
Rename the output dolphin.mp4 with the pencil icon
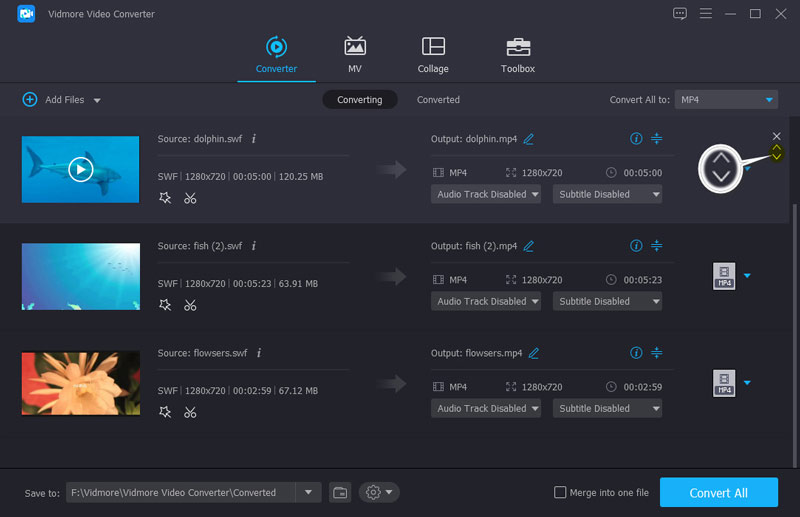tap(529, 139)
